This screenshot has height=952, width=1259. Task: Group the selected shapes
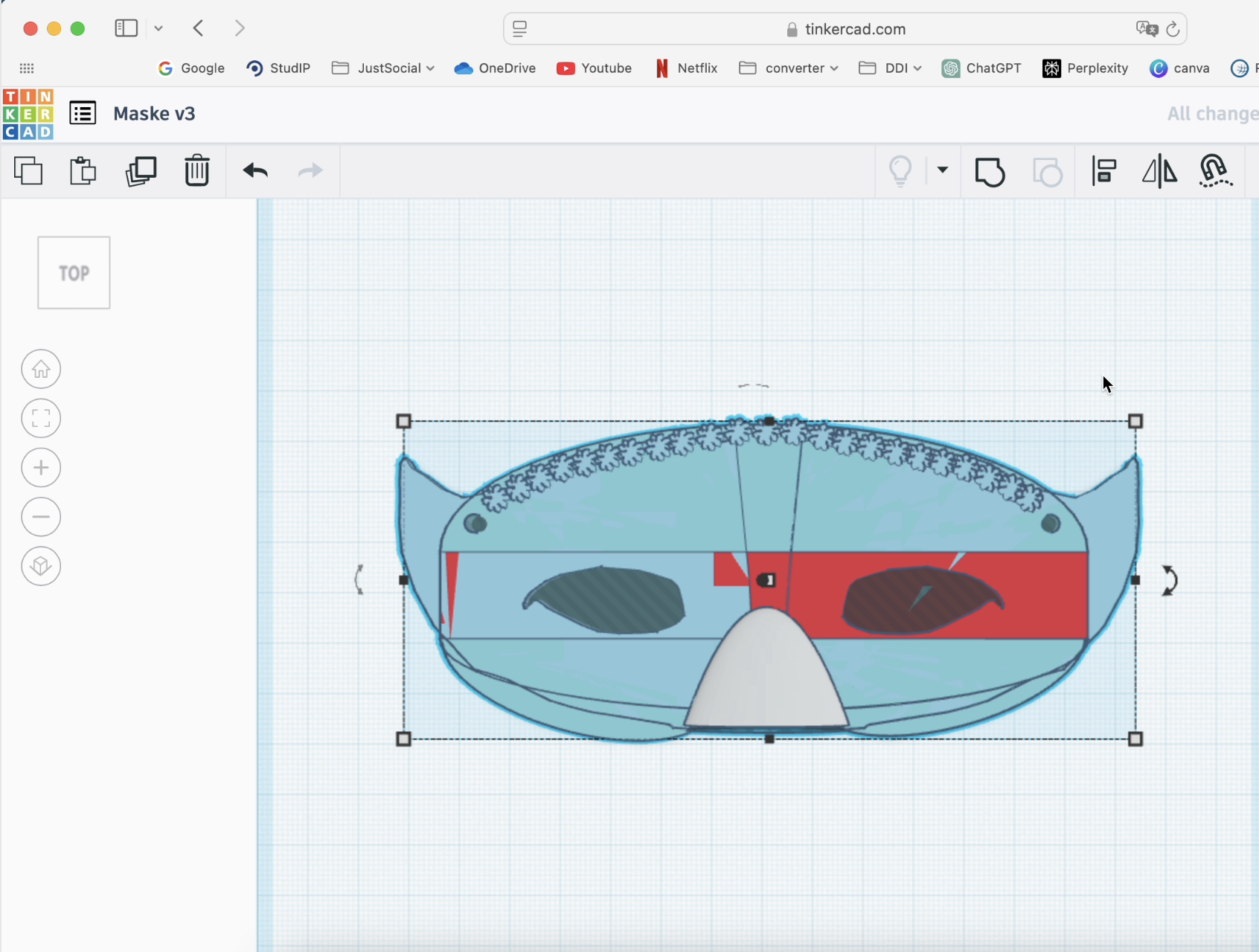(x=990, y=172)
